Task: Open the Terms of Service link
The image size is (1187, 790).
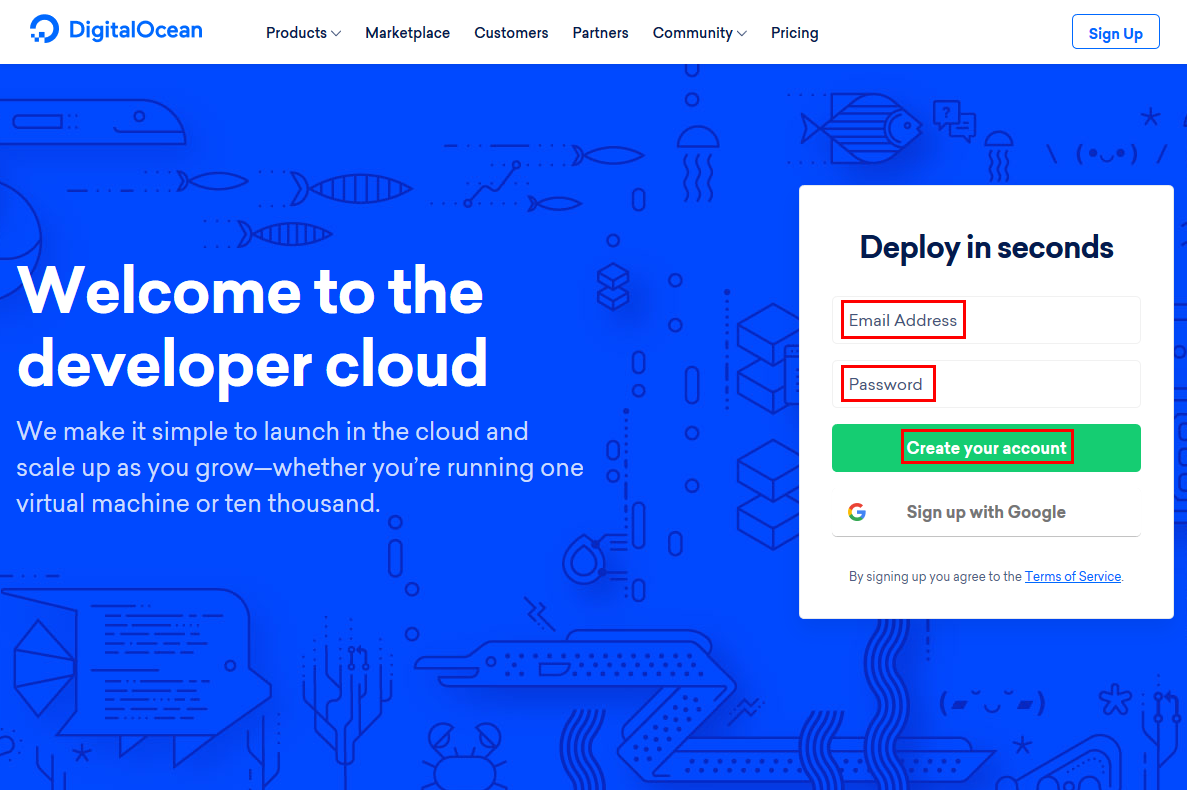Action: pyautogui.click(x=1073, y=577)
